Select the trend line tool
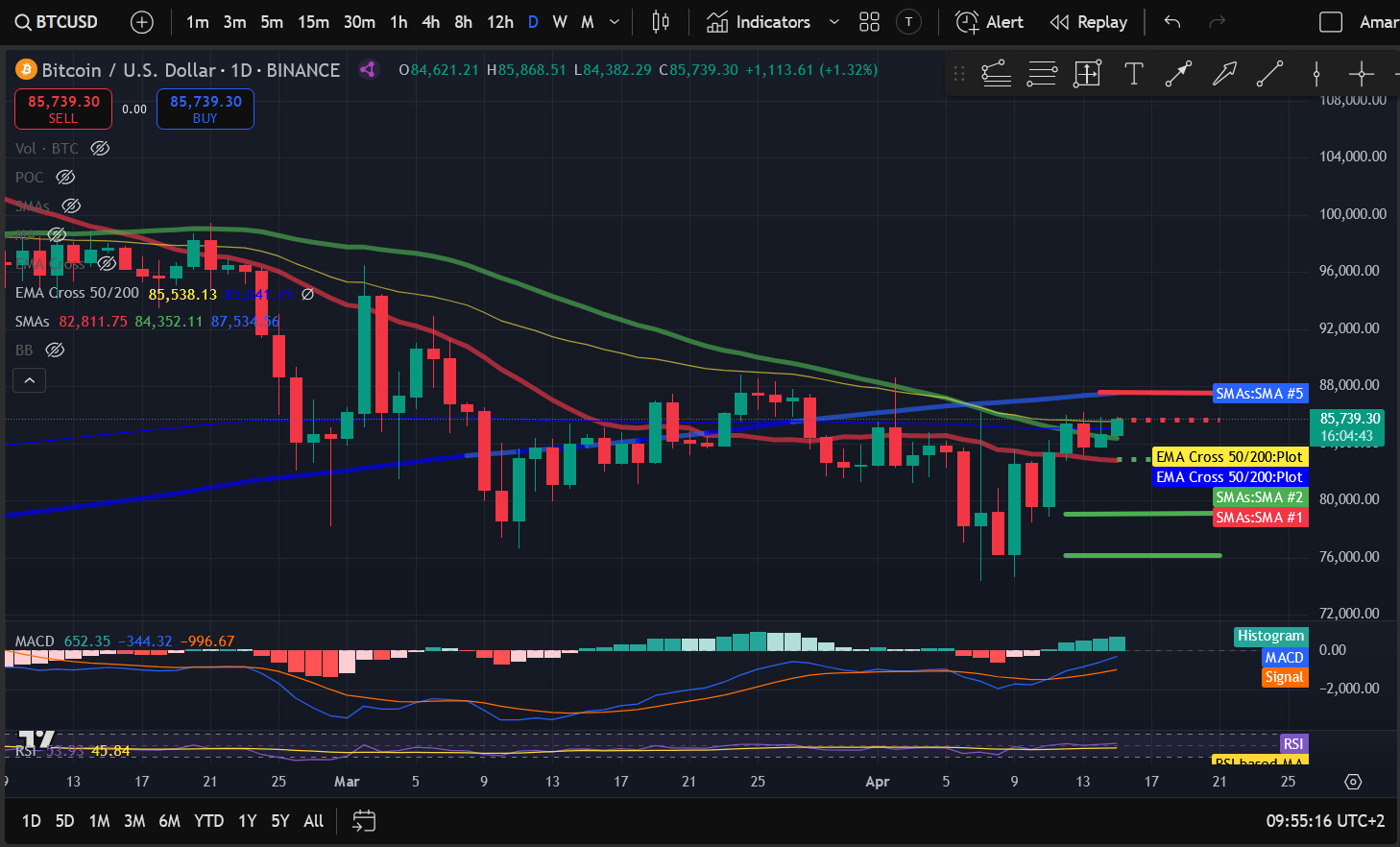This screenshot has width=1400, height=847. coord(1269,74)
